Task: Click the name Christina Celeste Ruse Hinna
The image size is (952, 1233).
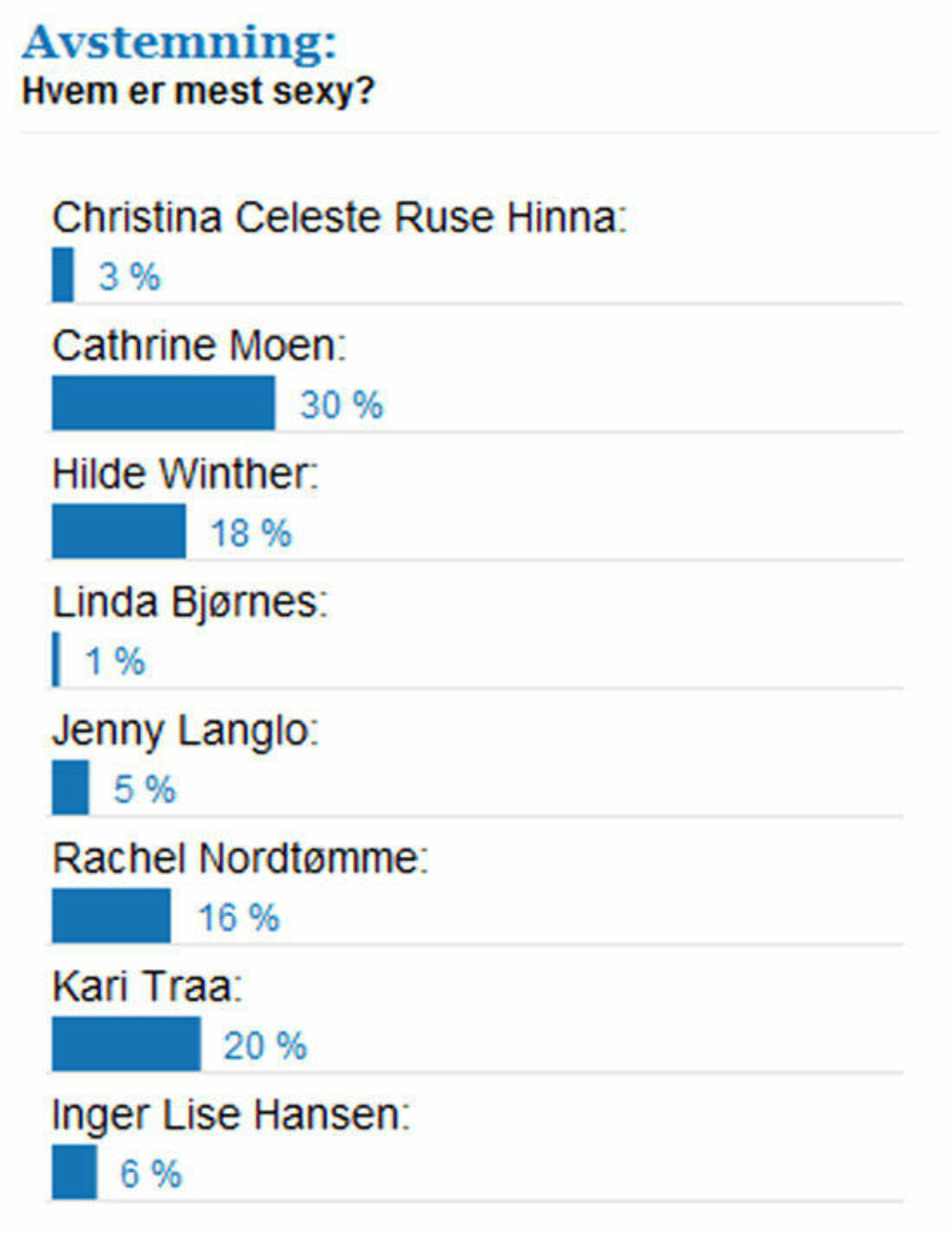Action: point(340,217)
